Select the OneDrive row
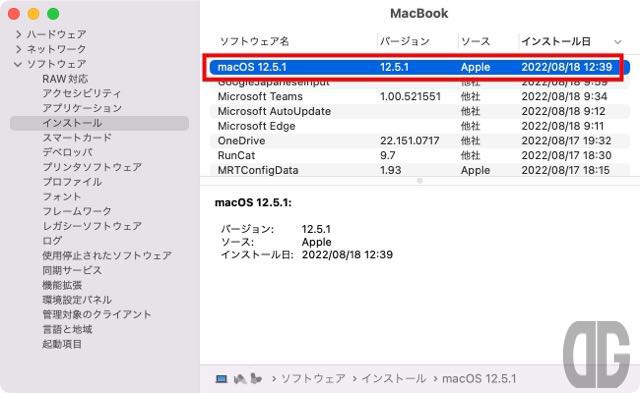640x393 pixels. 420,140
